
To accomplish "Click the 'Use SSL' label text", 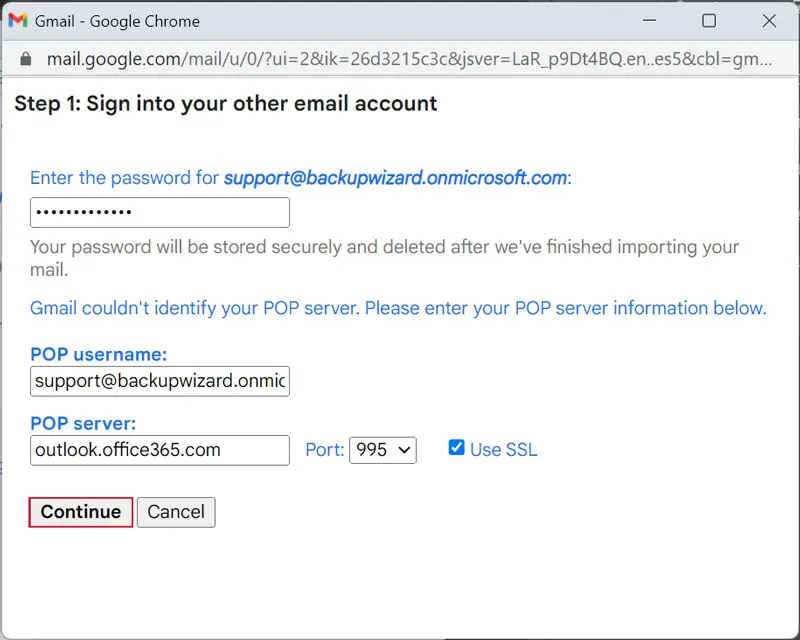I will coord(503,450).
